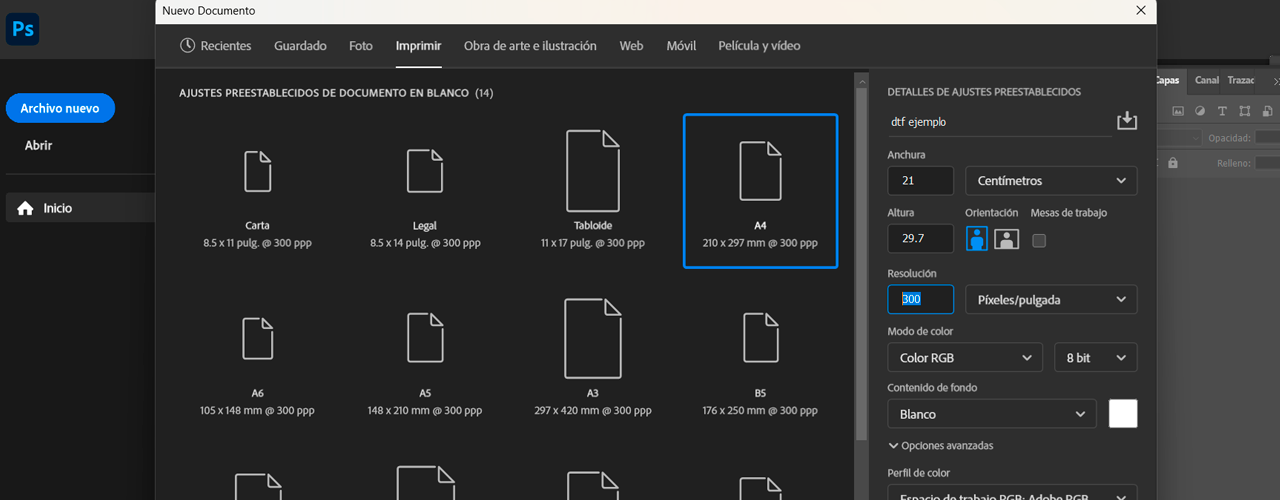Open the Centímetros units dropdown
The height and width of the screenshot is (500, 1280).
pyautogui.click(x=1051, y=181)
